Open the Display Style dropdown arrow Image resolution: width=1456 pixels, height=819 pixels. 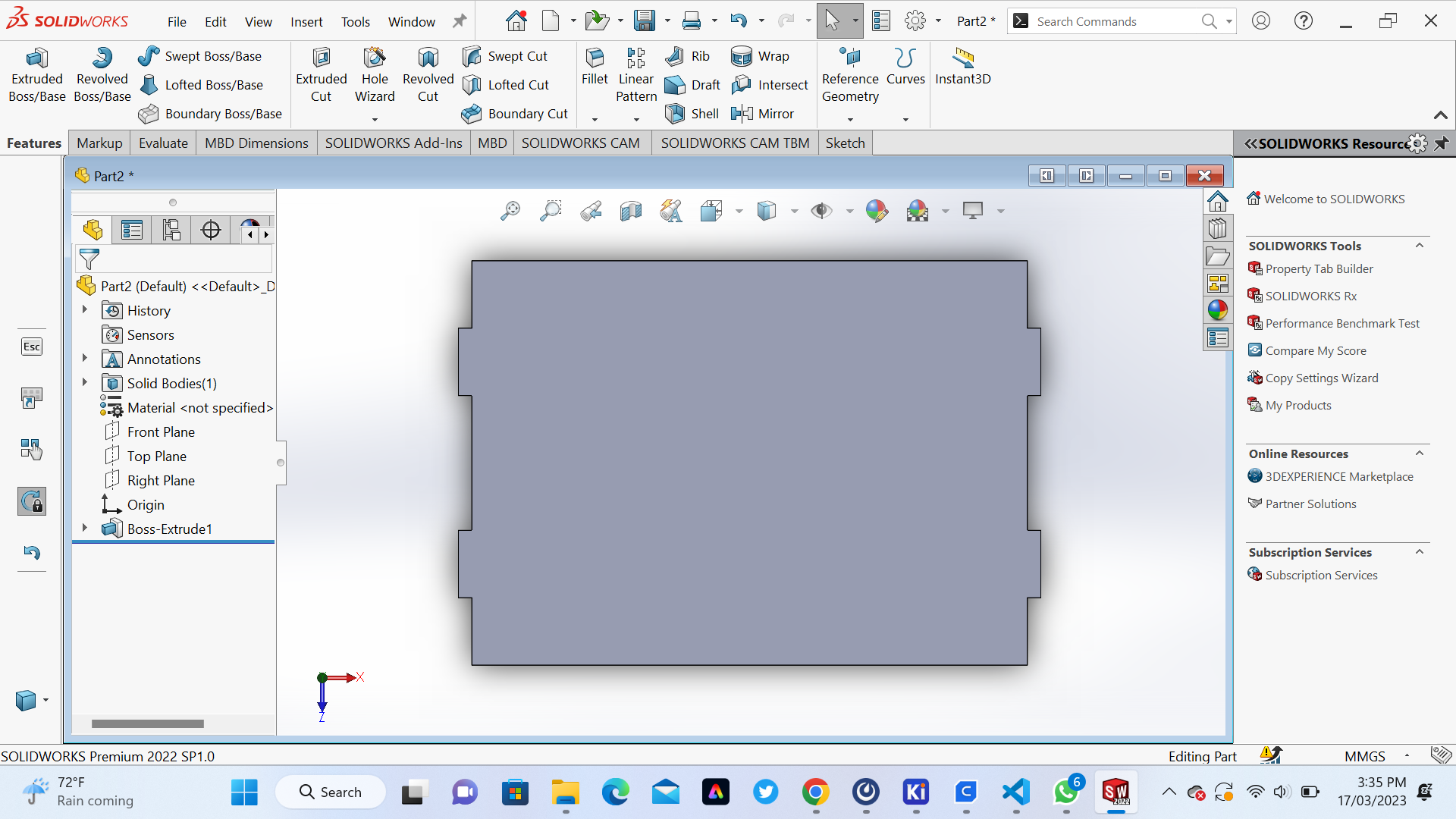794,212
